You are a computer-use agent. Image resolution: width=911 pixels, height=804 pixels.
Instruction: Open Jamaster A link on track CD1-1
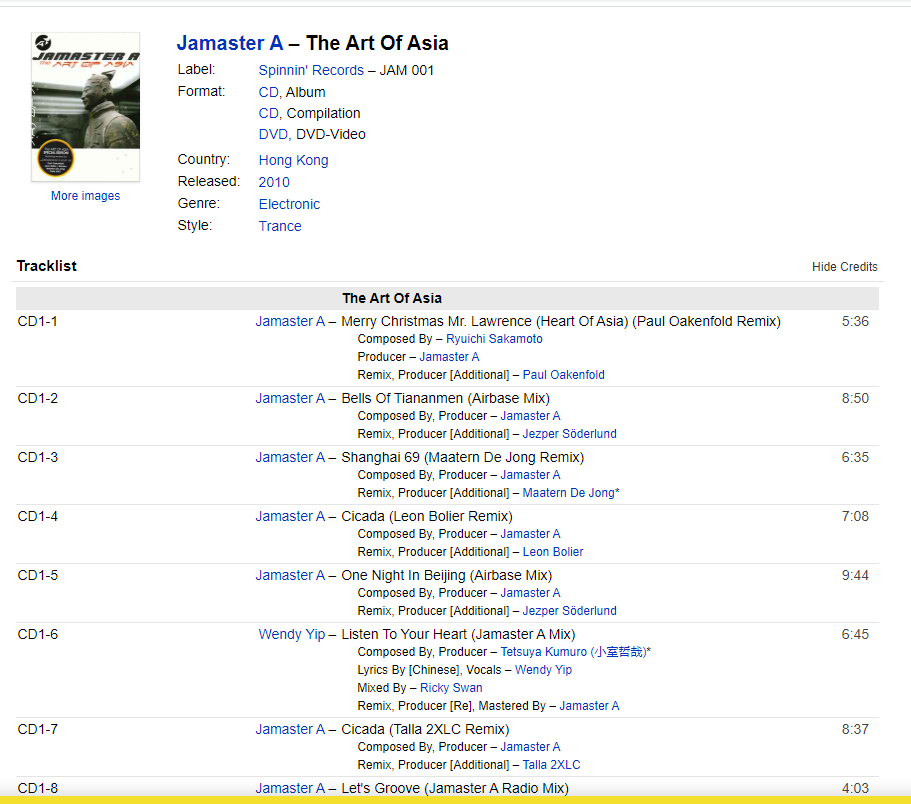(290, 321)
